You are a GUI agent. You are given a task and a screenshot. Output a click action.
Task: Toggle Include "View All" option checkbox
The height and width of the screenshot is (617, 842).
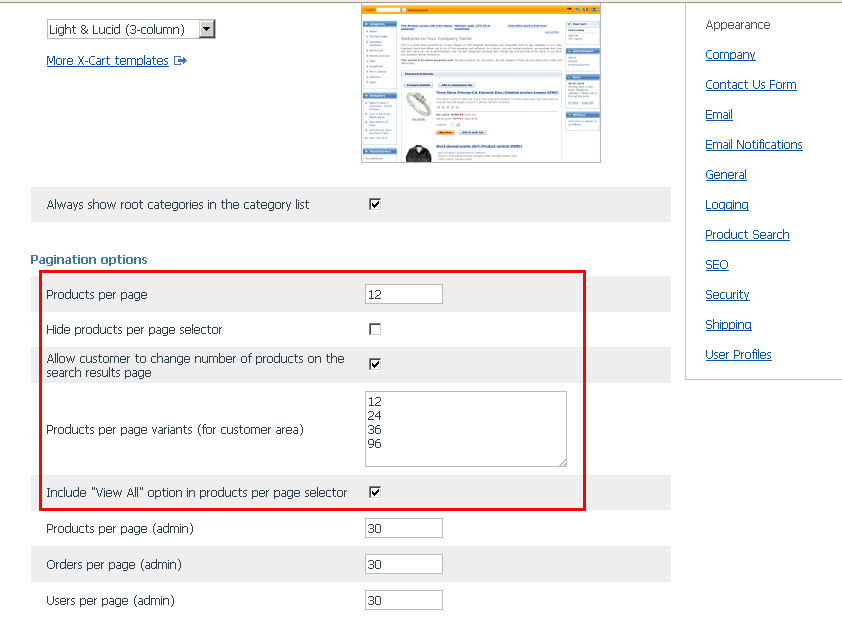375,492
